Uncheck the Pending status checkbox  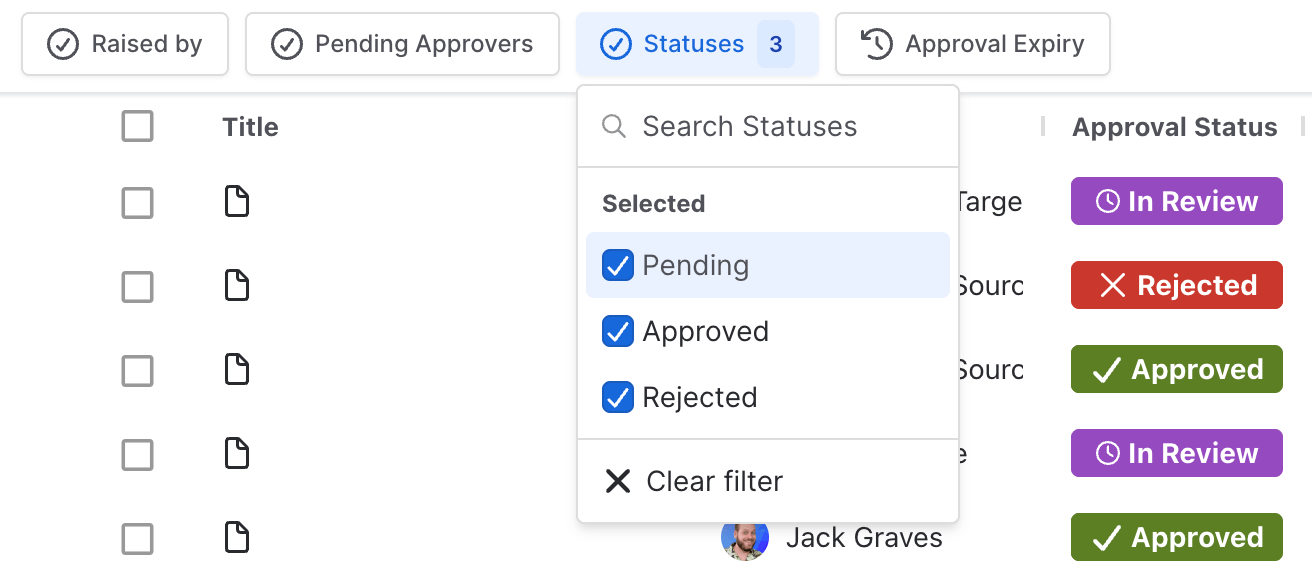click(618, 266)
